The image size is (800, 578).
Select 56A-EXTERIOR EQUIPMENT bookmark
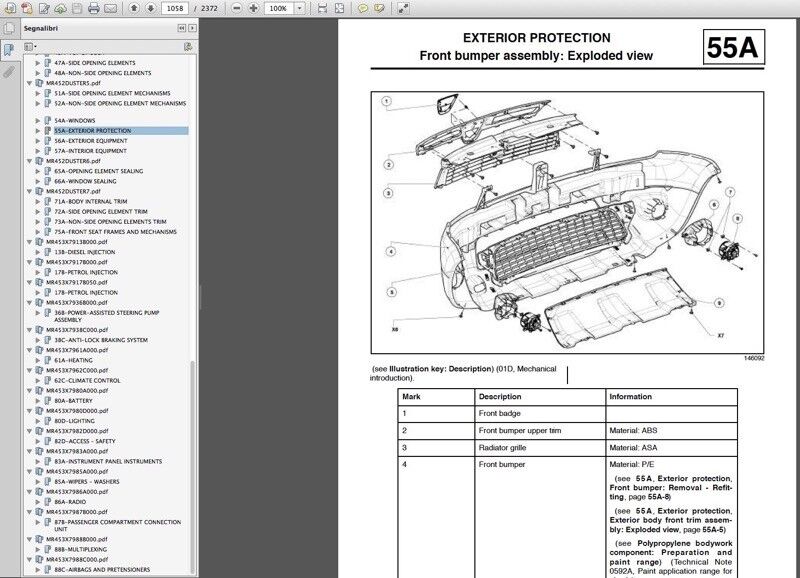[x=90, y=141]
